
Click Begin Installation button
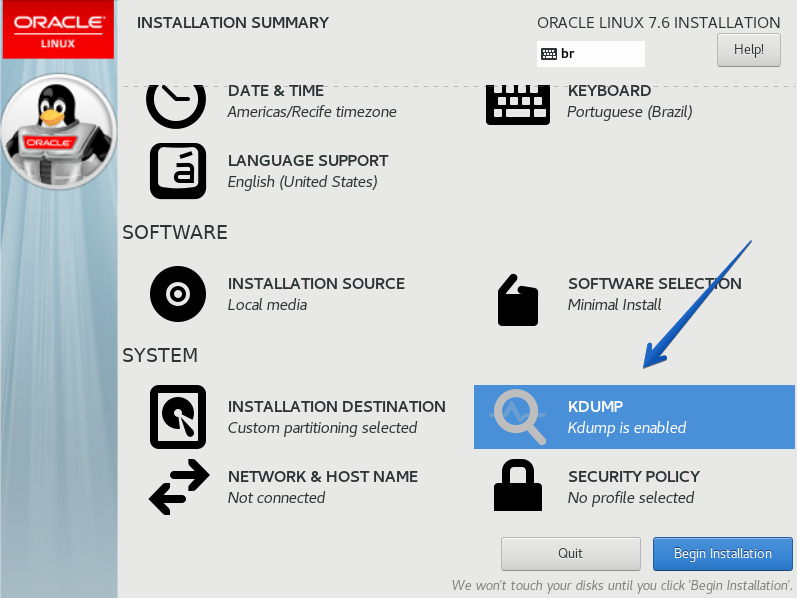[x=722, y=553]
